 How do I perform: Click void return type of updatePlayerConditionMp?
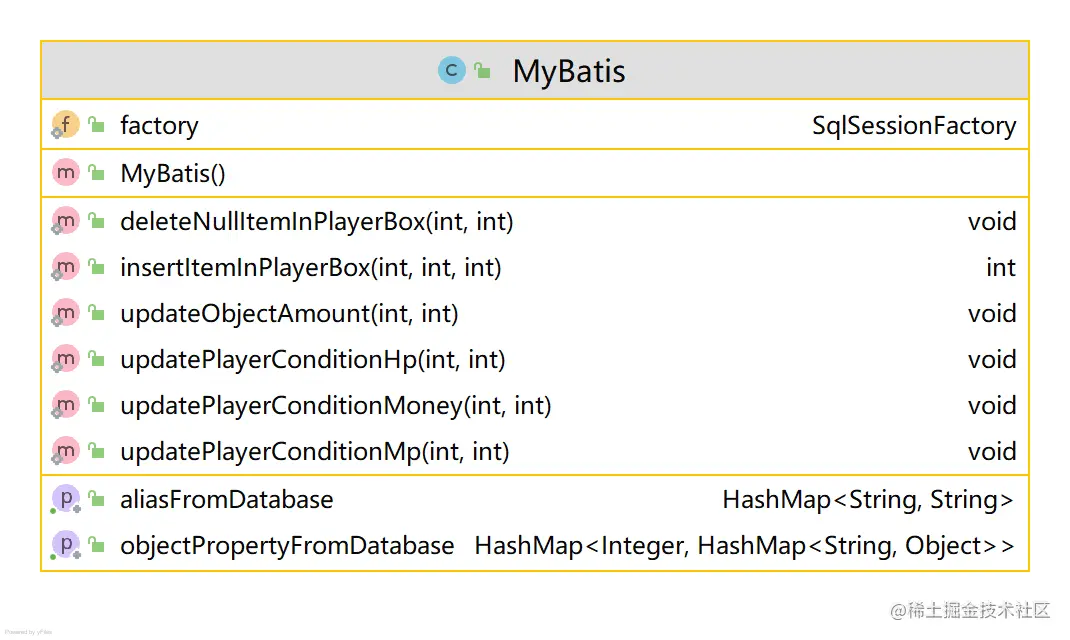coord(992,452)
